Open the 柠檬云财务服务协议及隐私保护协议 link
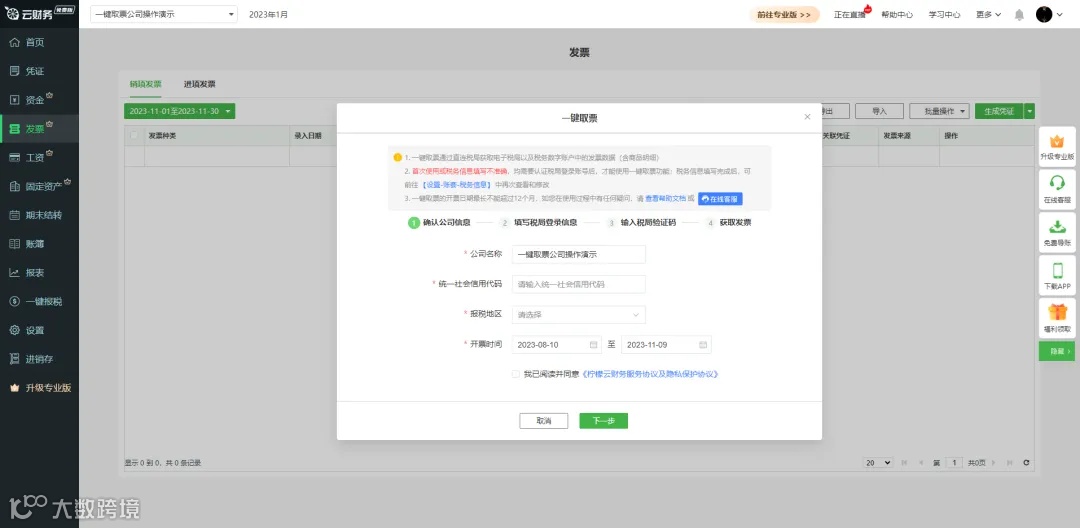The image size is (1080, 528). 651,374
